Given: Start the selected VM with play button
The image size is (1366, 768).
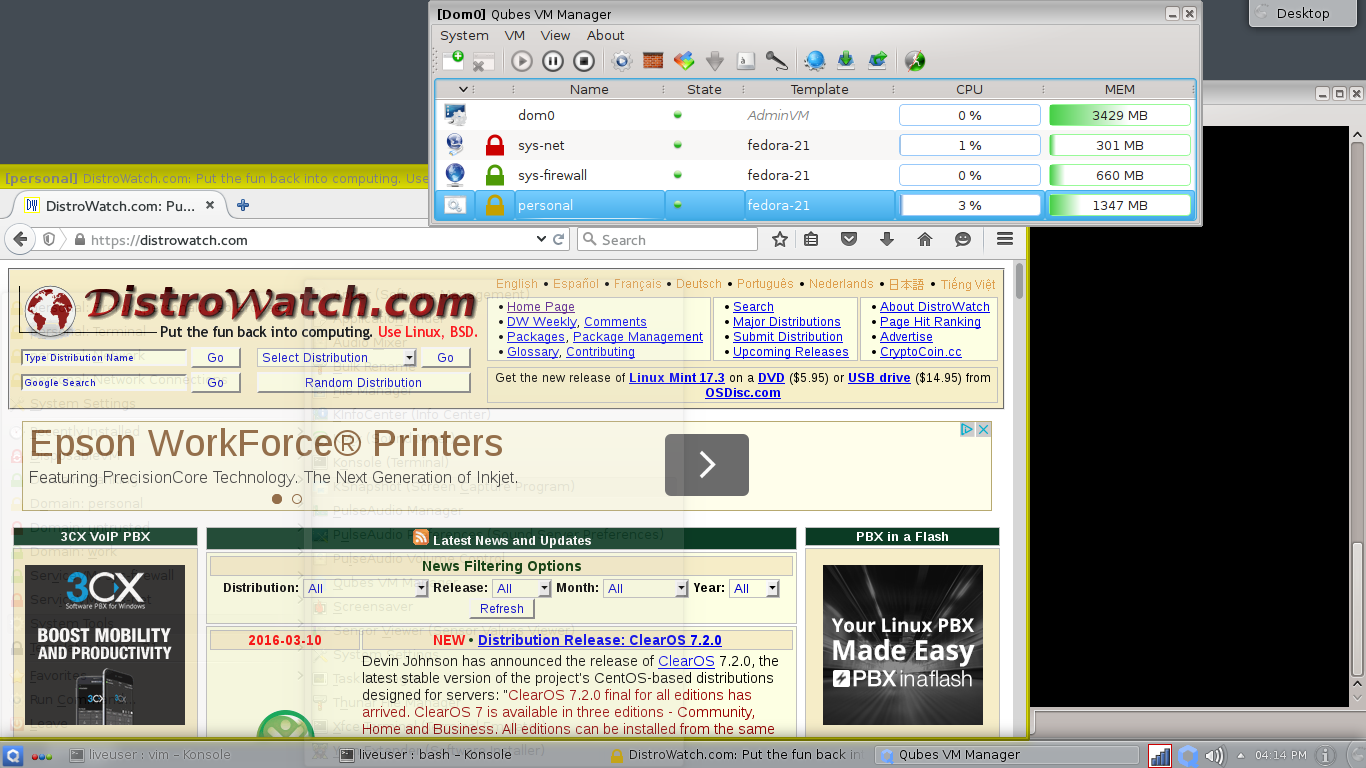Looking at the screenshot, I should pos(522,61).
